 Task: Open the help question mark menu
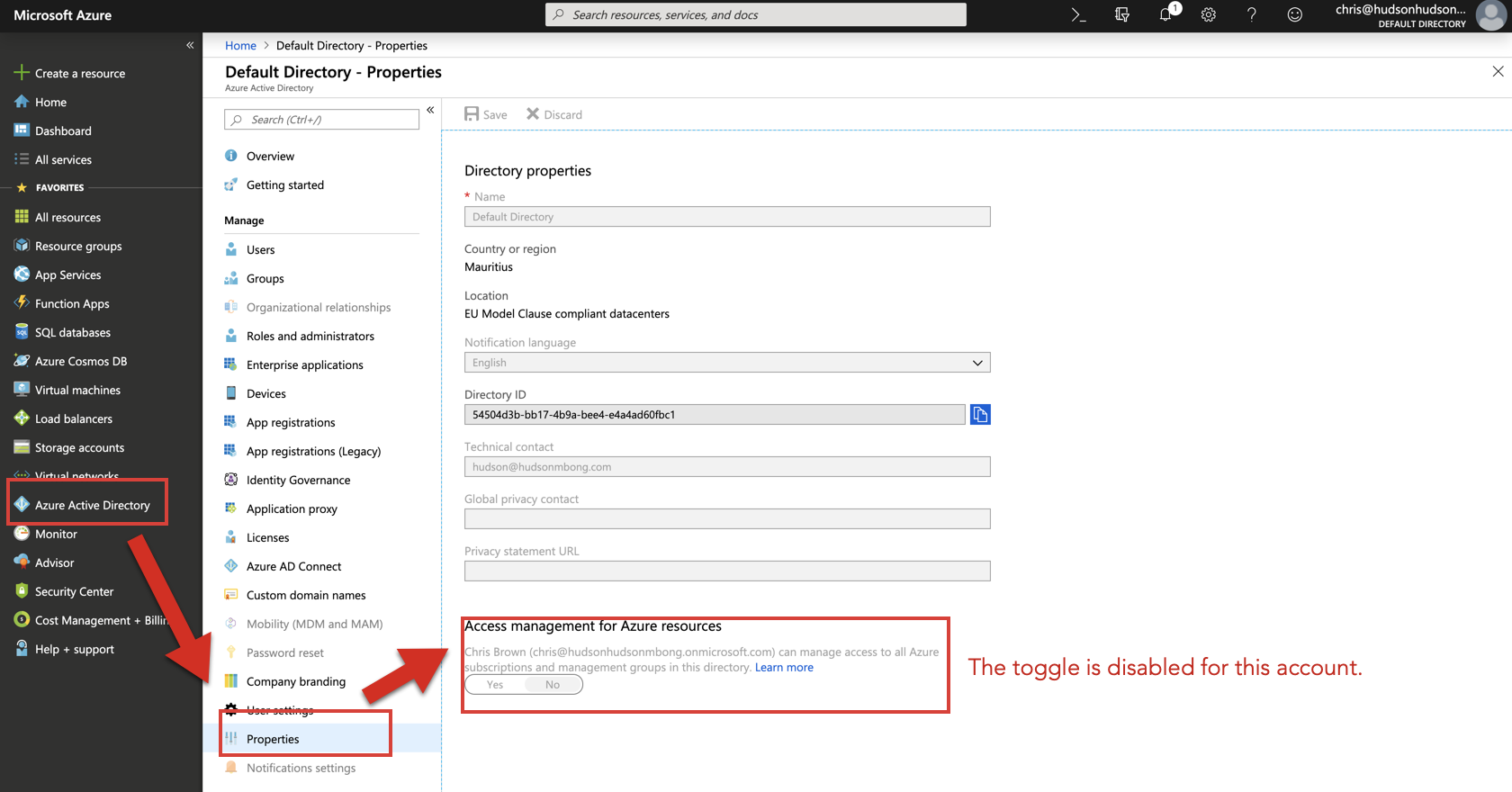pos(1252,14)
